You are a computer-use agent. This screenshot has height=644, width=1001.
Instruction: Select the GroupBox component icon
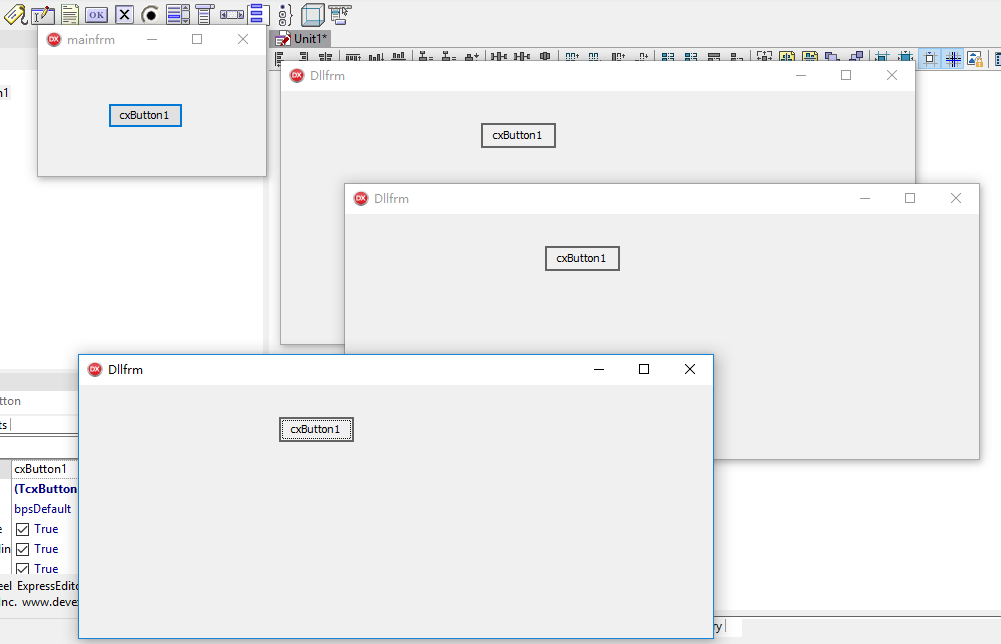[x=257, y=14]
